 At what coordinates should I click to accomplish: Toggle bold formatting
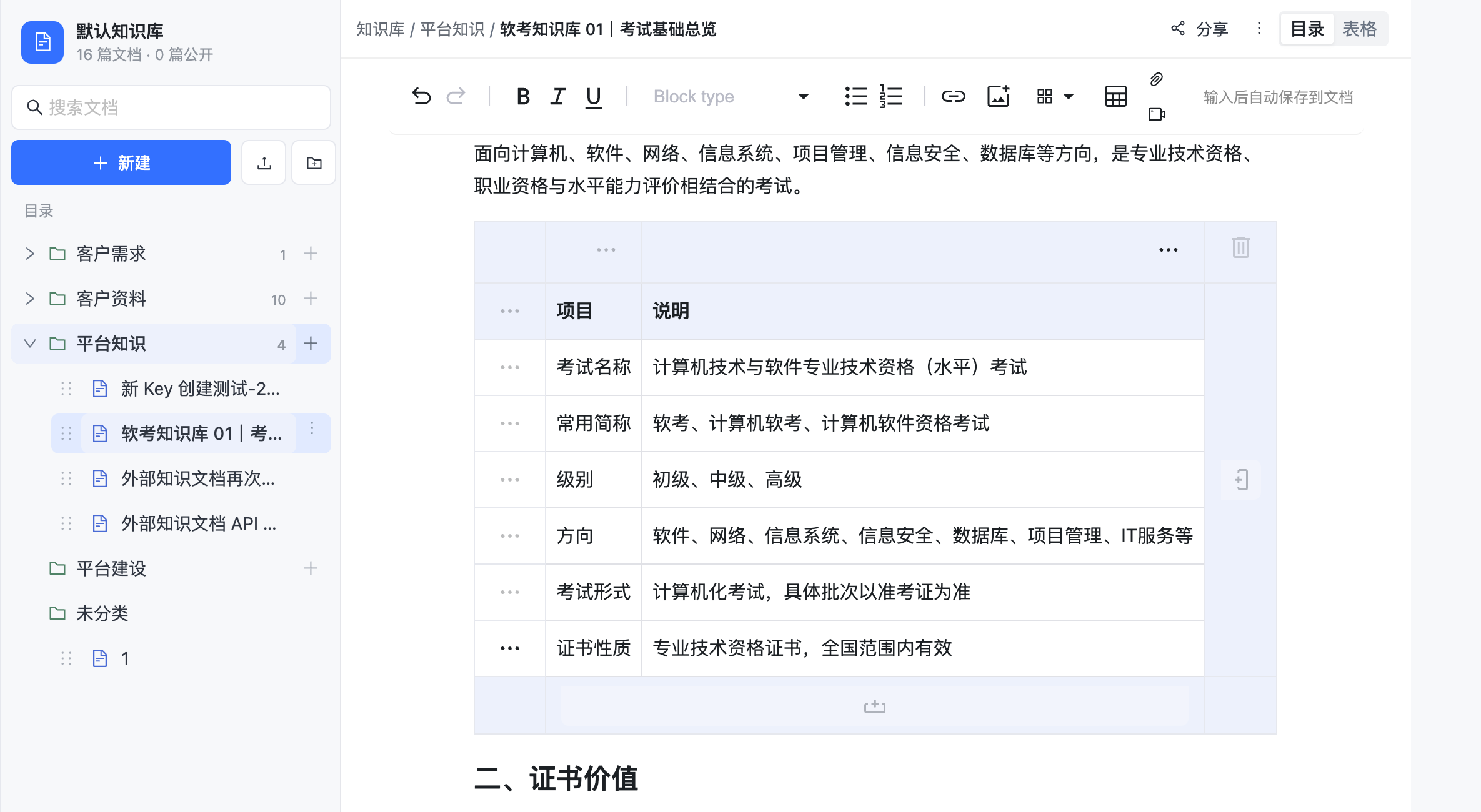click(x=523, y=96)
